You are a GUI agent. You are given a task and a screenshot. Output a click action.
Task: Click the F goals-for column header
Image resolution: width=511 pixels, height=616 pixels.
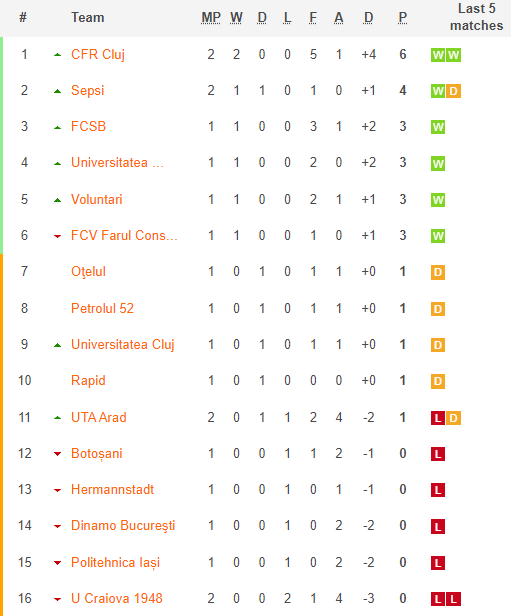pos(313,18)
